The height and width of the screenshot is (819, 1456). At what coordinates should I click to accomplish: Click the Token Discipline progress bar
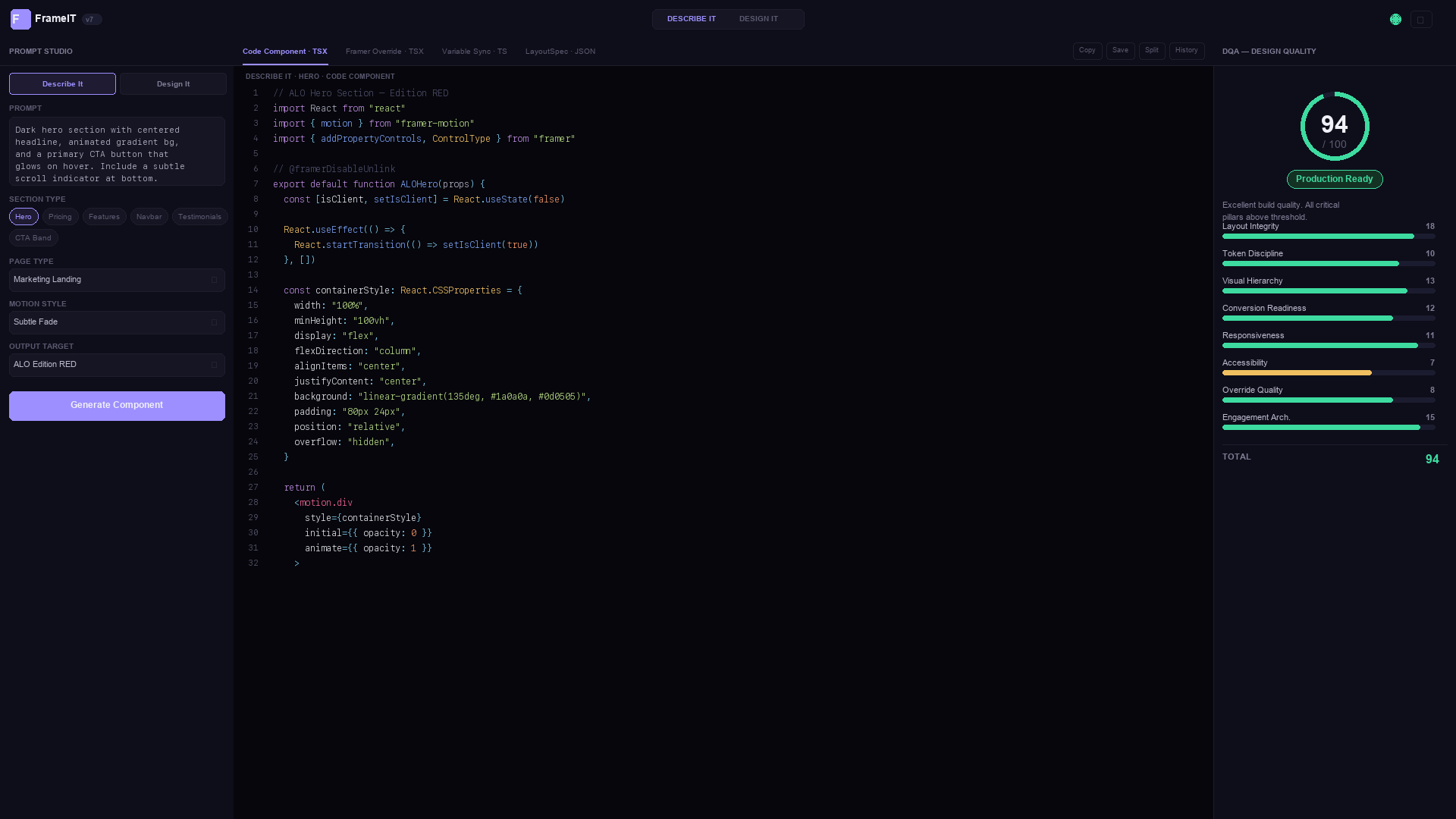(1329, 264)
